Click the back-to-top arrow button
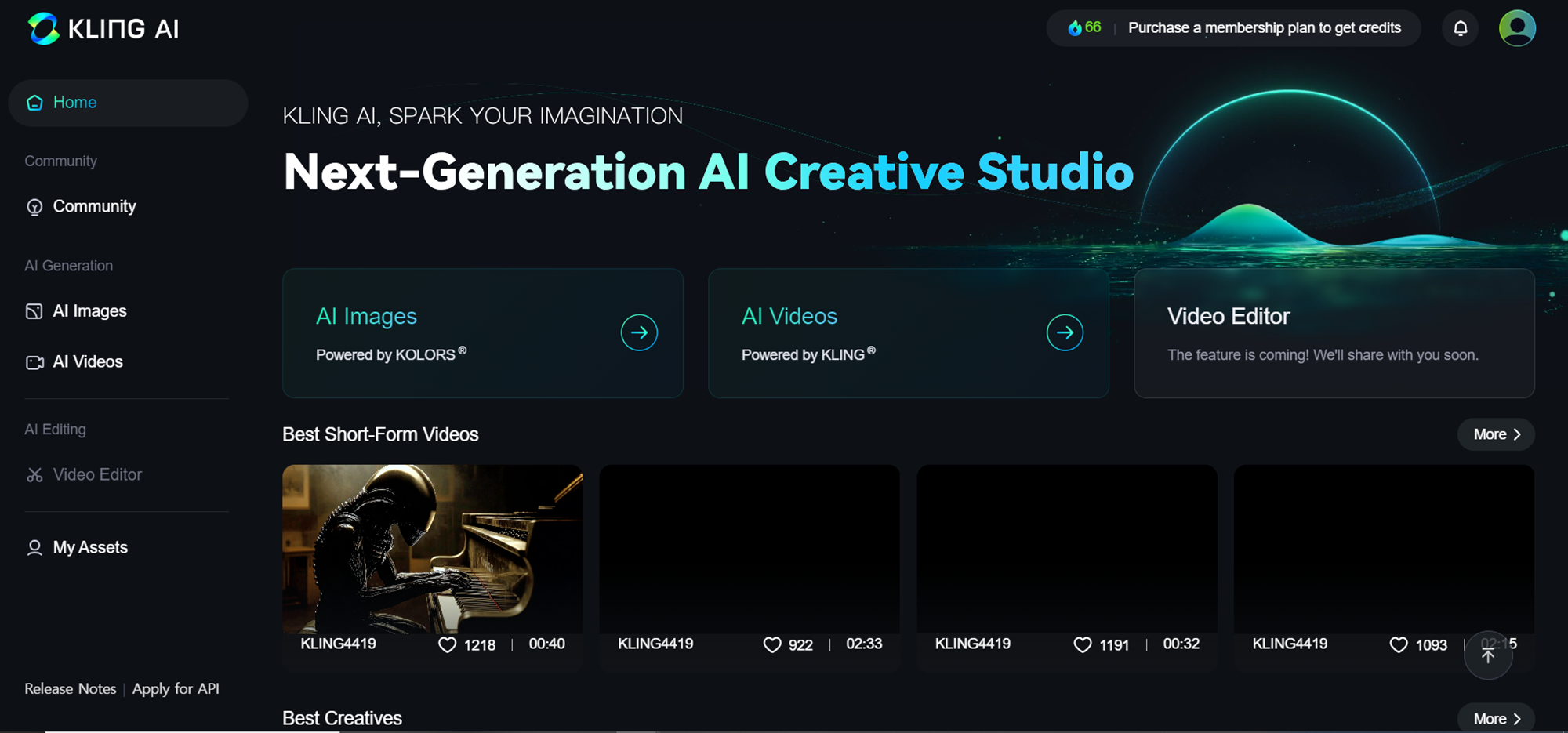1568x733 pixels. [1488, 655]
